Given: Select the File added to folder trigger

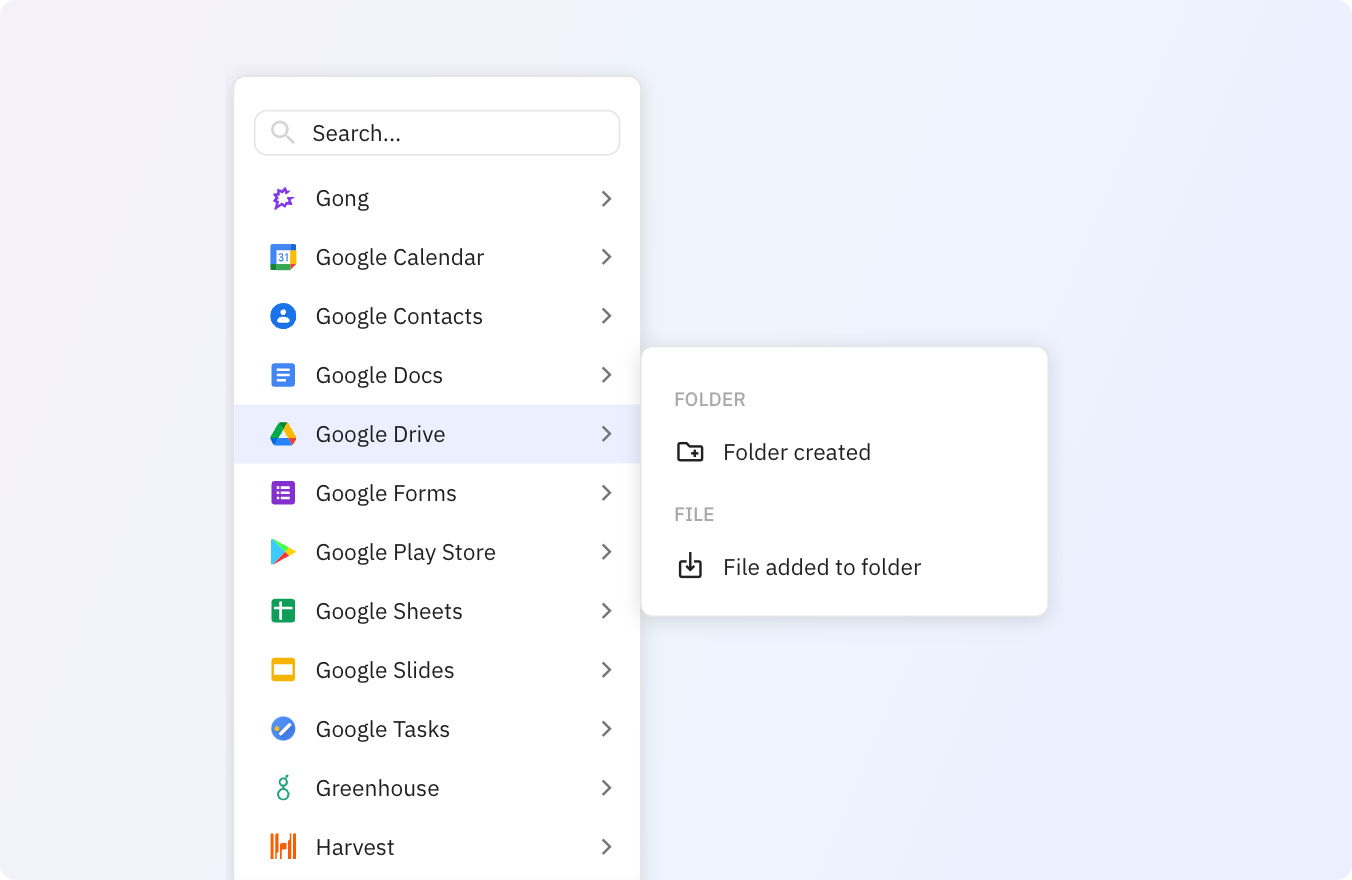Looking at the screenshot, I should (844, 567).
